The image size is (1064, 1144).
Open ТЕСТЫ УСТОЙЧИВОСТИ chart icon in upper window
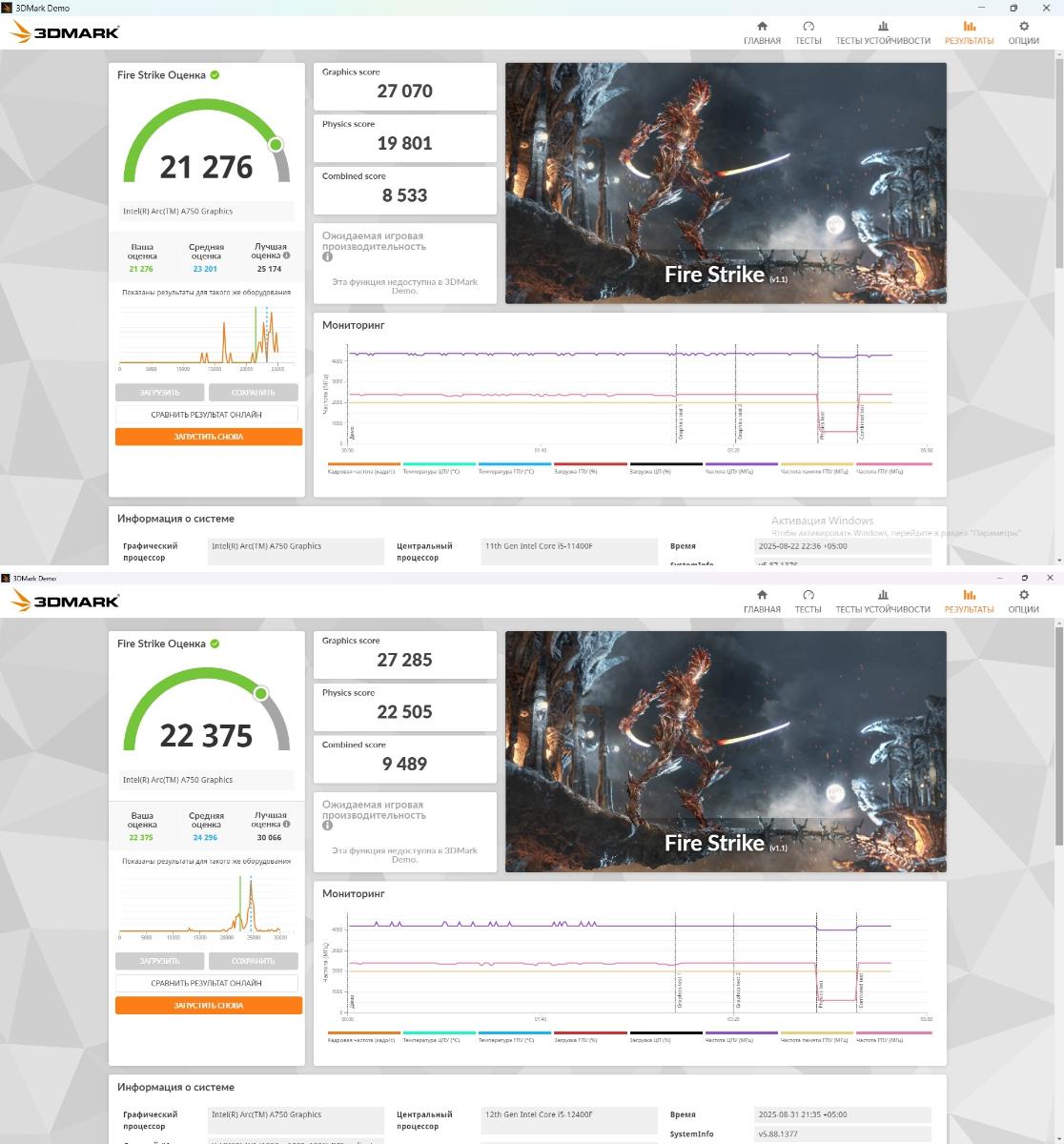point(883,27)
